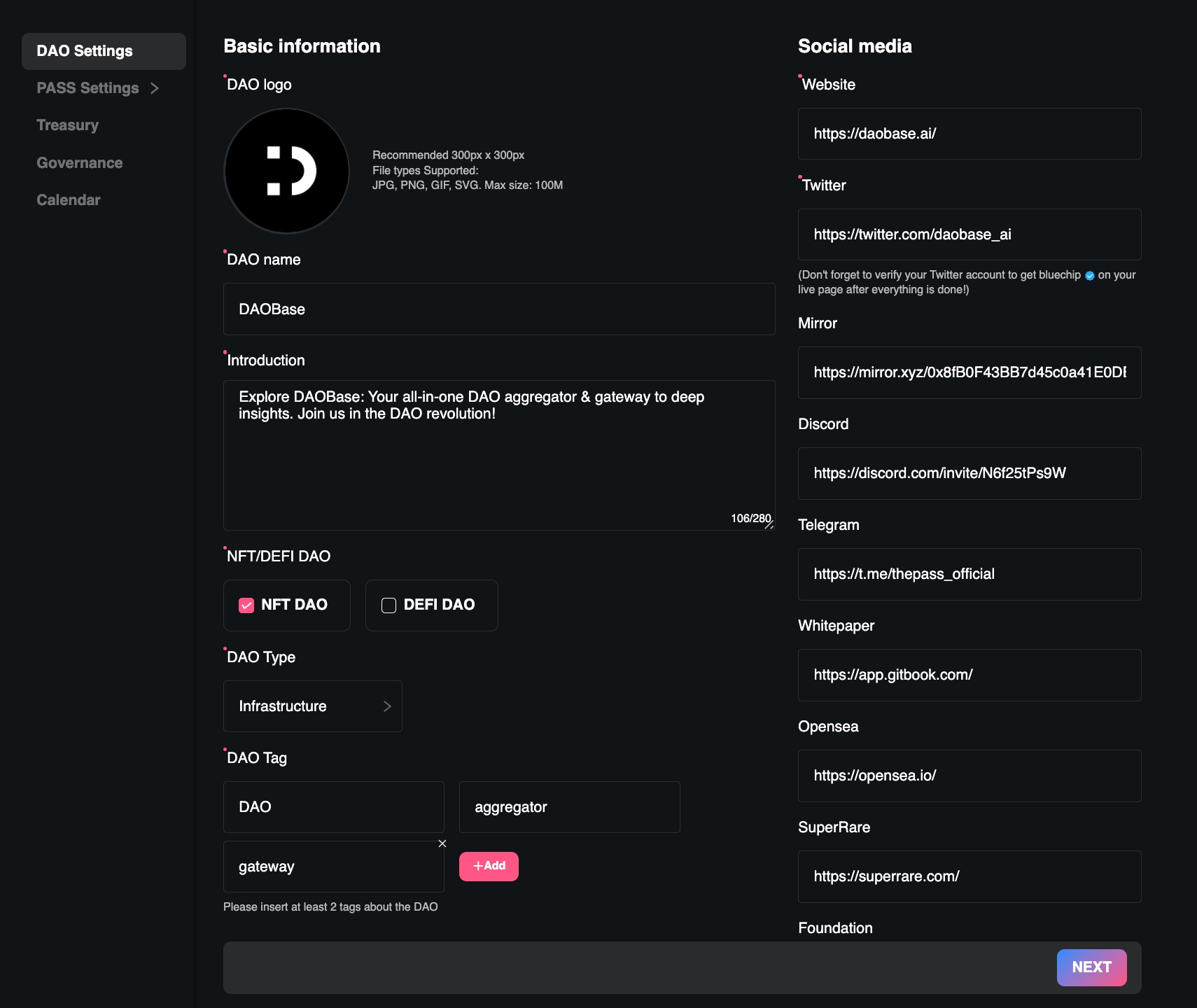Switch to Governance section
The height and width of the screenshot is (1008, 1197).
(80, 163)
